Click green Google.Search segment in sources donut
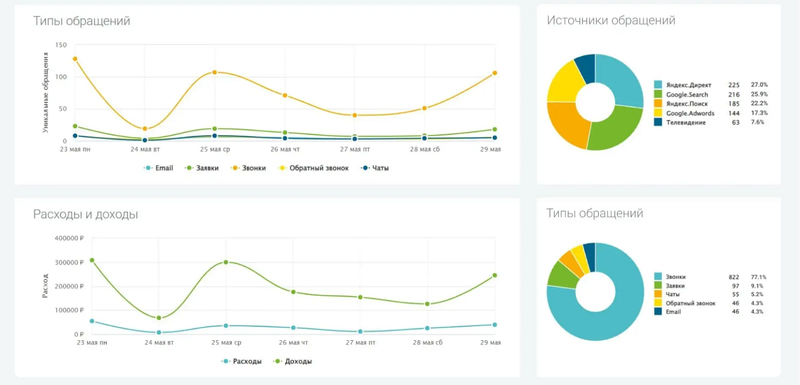 (x=617, y=129)
